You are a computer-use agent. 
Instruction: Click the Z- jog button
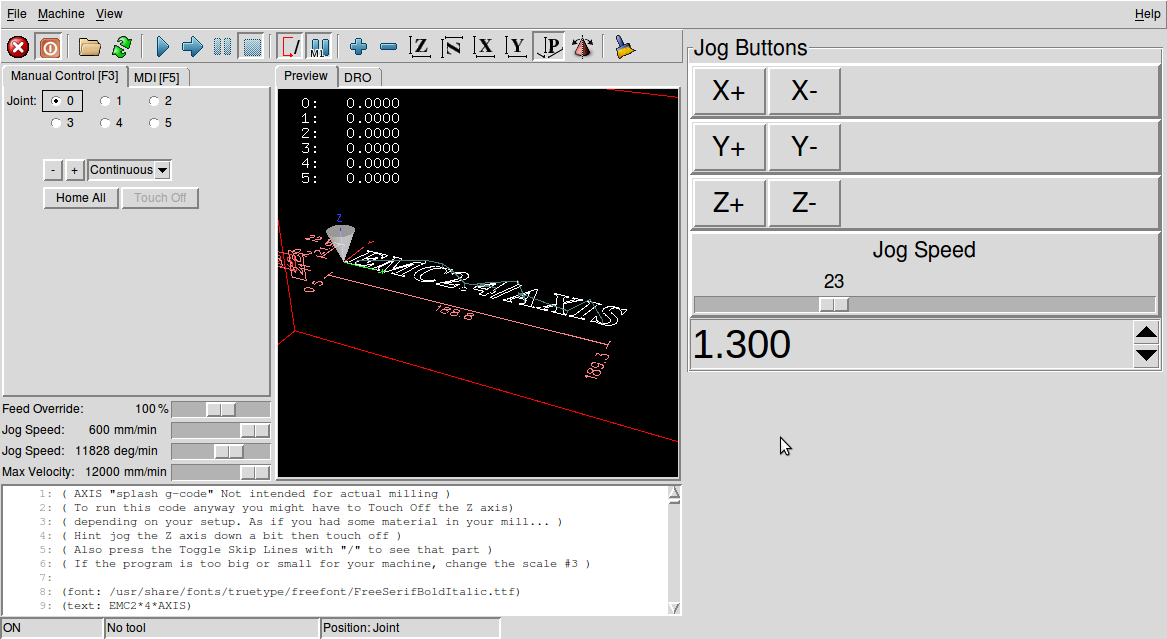tap(805, 202)
